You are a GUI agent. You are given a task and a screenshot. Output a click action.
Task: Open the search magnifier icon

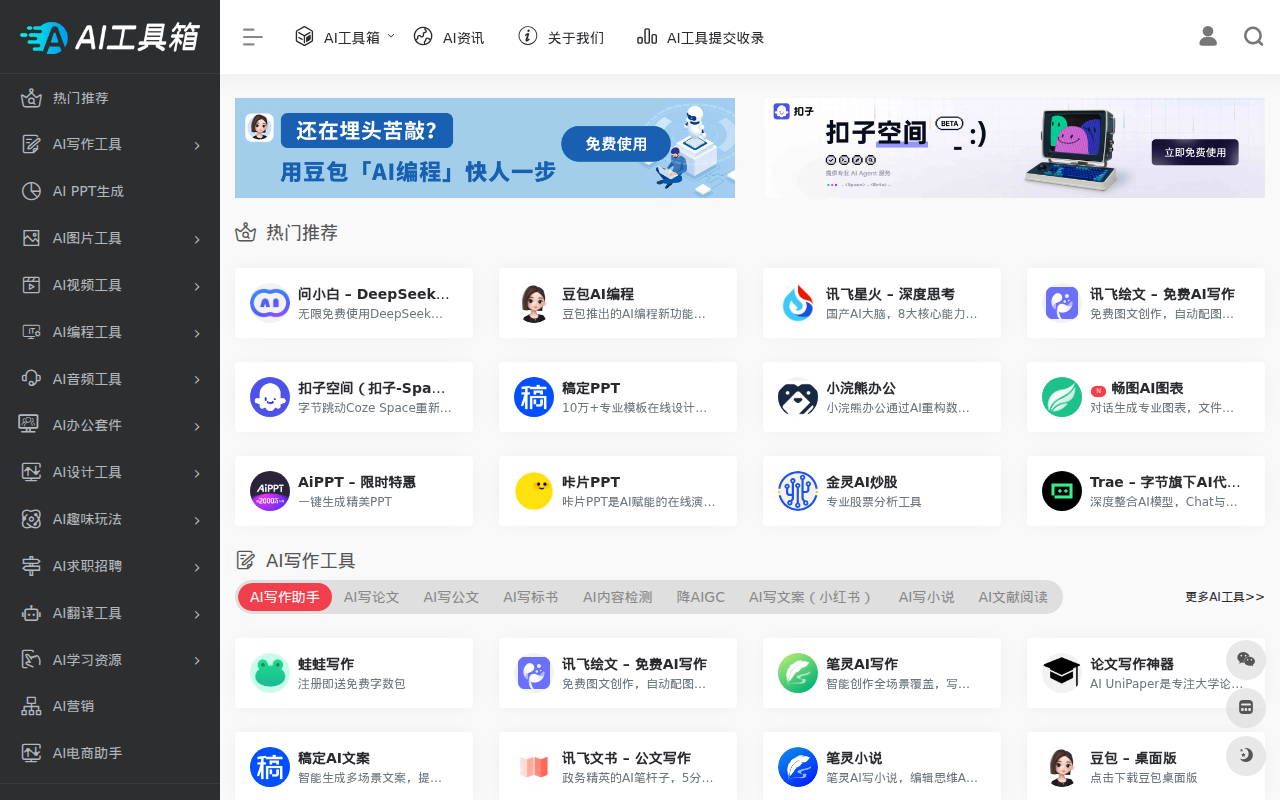1253,36
